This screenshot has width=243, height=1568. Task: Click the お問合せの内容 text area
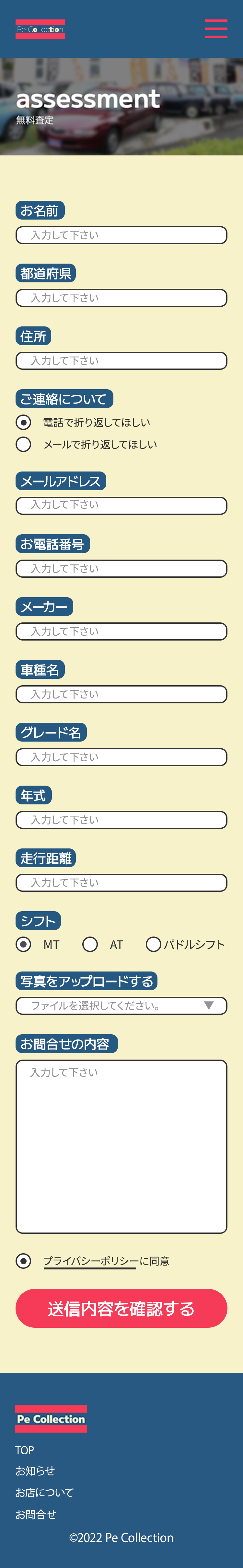(121, 1147)
